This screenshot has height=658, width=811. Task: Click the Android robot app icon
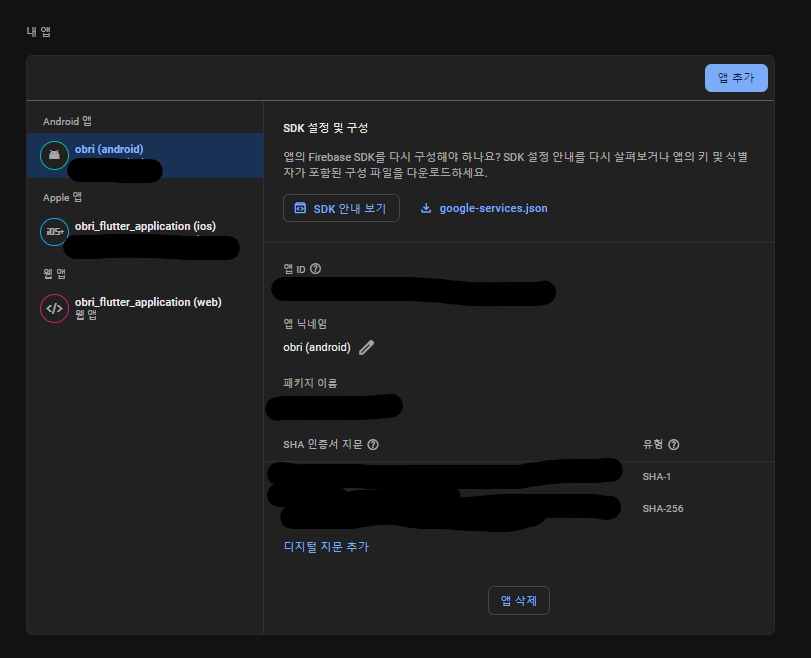click(54, 155)
